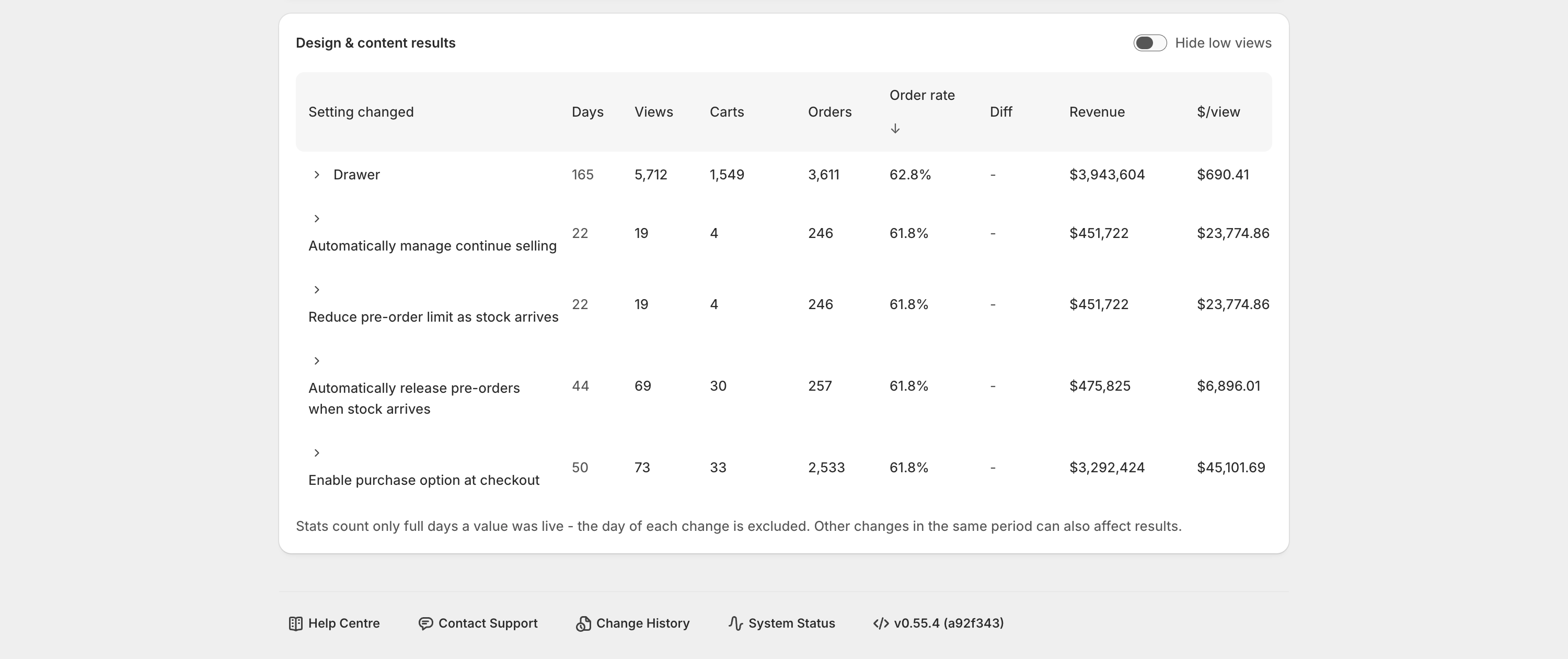Sort by Setting changed column header
The width and height of the screenshot is (1568, 659).
361,112
